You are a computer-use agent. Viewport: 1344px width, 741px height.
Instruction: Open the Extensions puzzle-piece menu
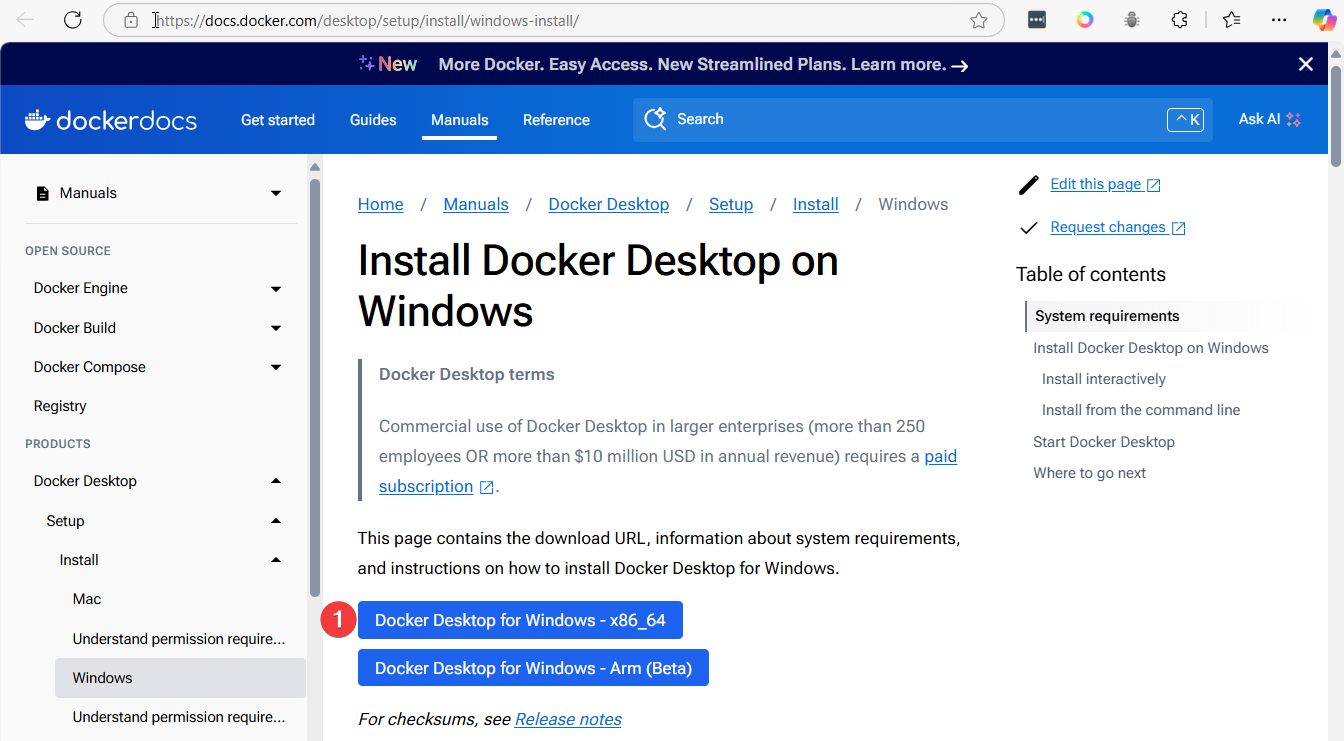click(x=1180, y=20)
